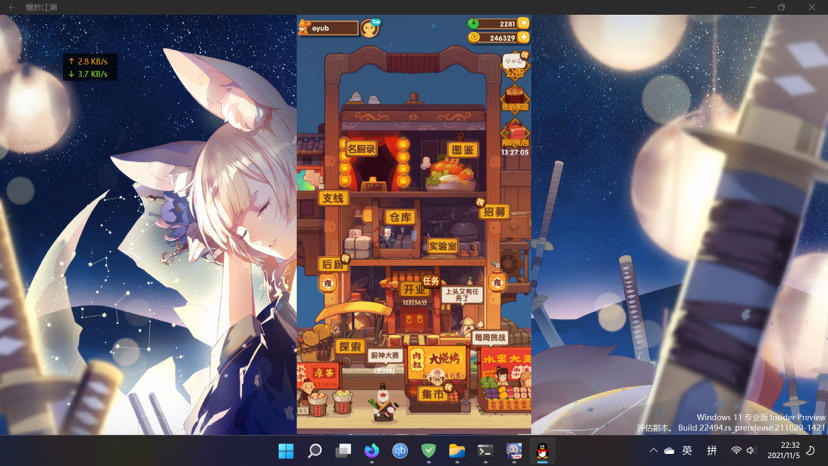
Task: Click the OneDrive cloud tray icon
Action: [669, 451]
